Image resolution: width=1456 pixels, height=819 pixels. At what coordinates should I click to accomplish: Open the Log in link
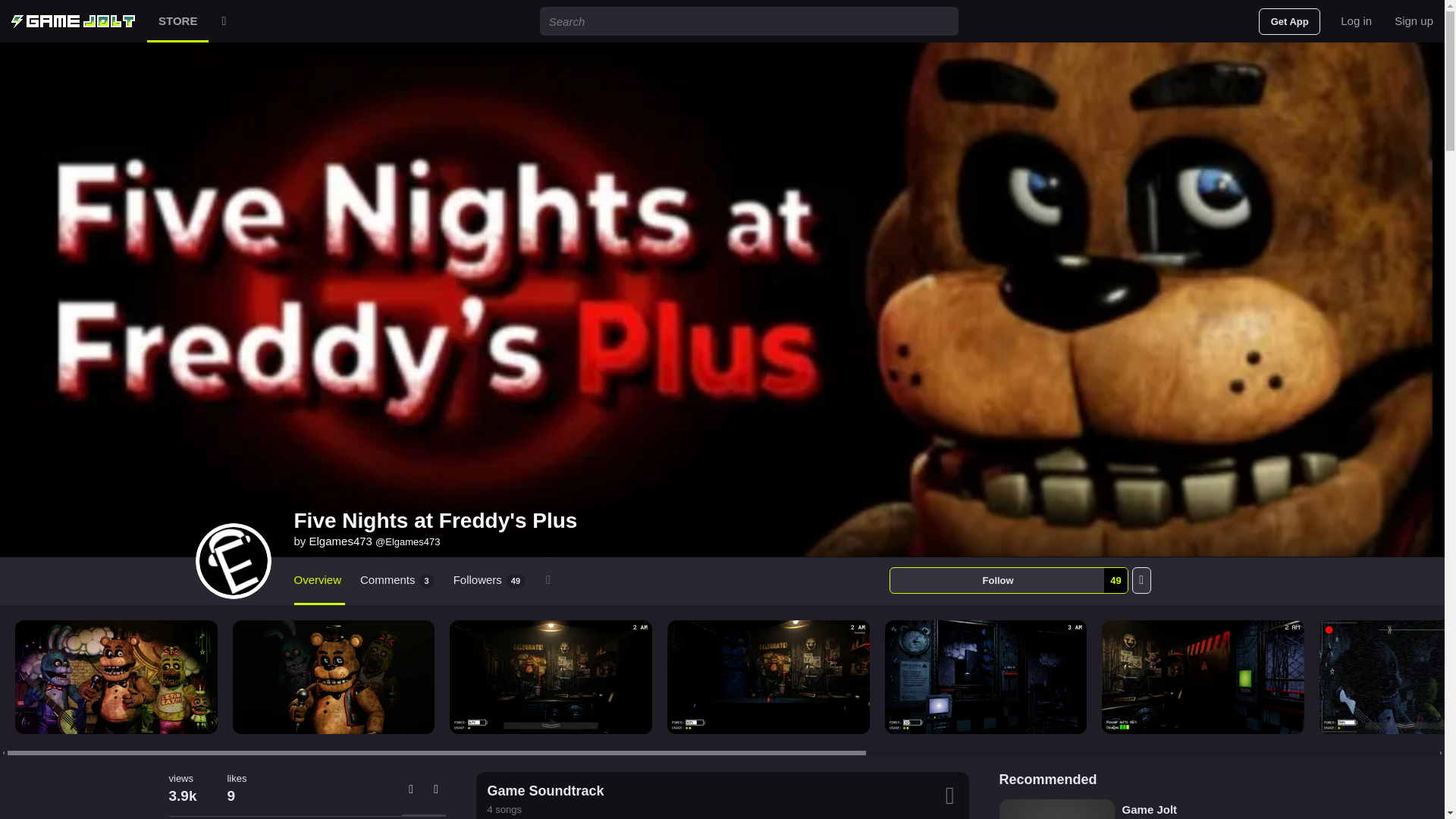(x=1356, y=21)
